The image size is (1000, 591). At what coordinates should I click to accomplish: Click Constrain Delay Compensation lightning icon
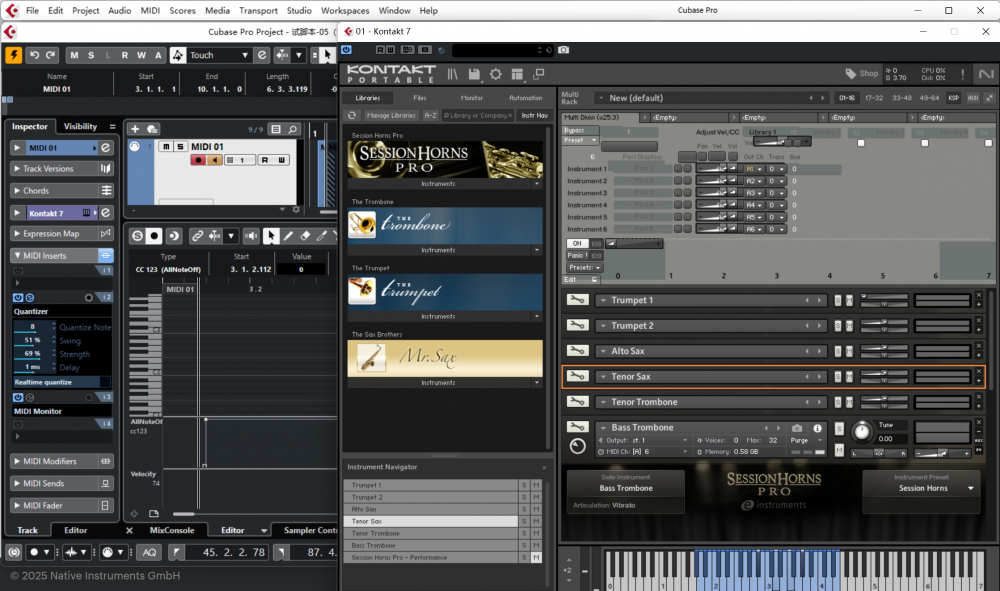click(x=13, y=55)
